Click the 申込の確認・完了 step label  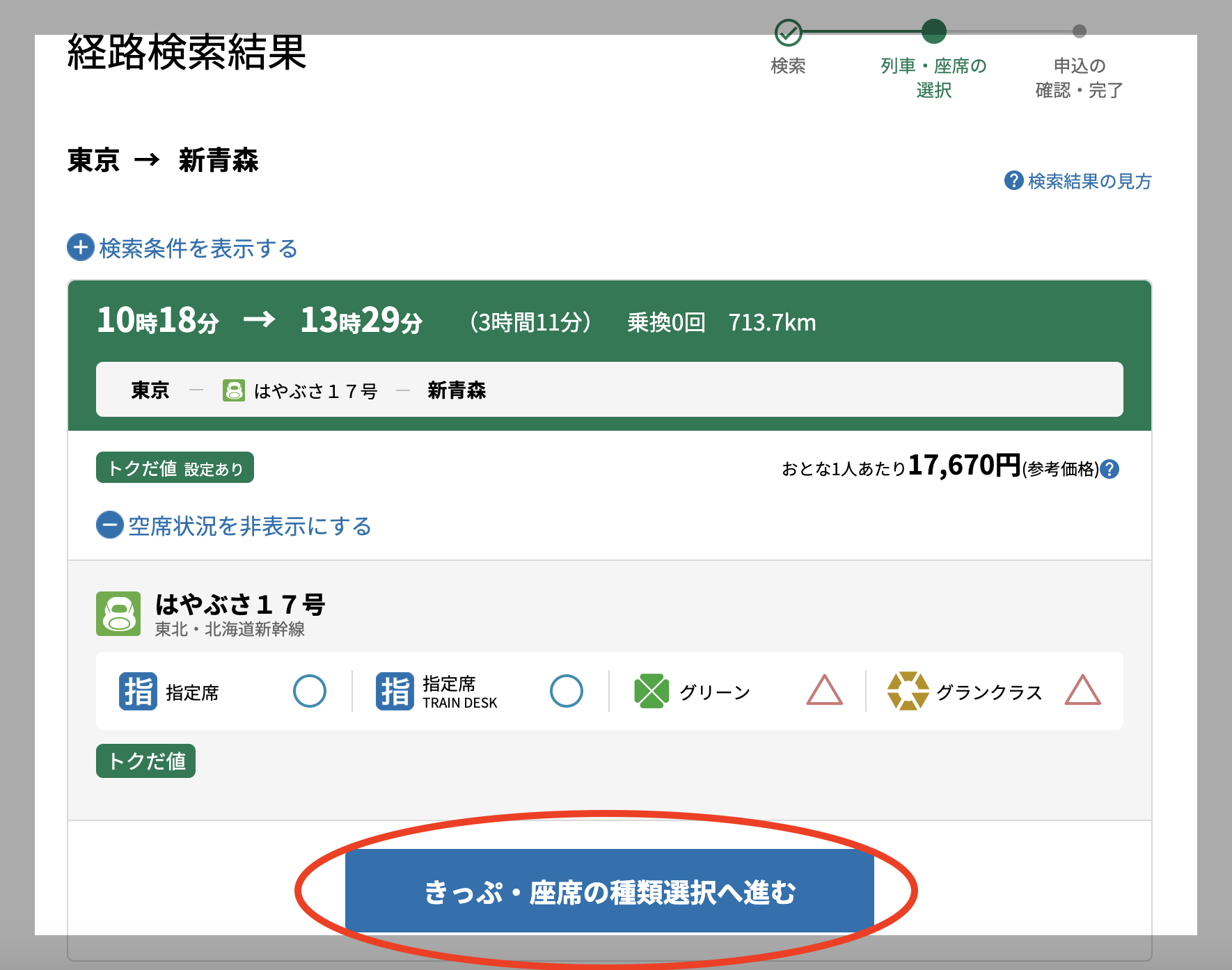pyautogui.click(x=1080, y=78)
